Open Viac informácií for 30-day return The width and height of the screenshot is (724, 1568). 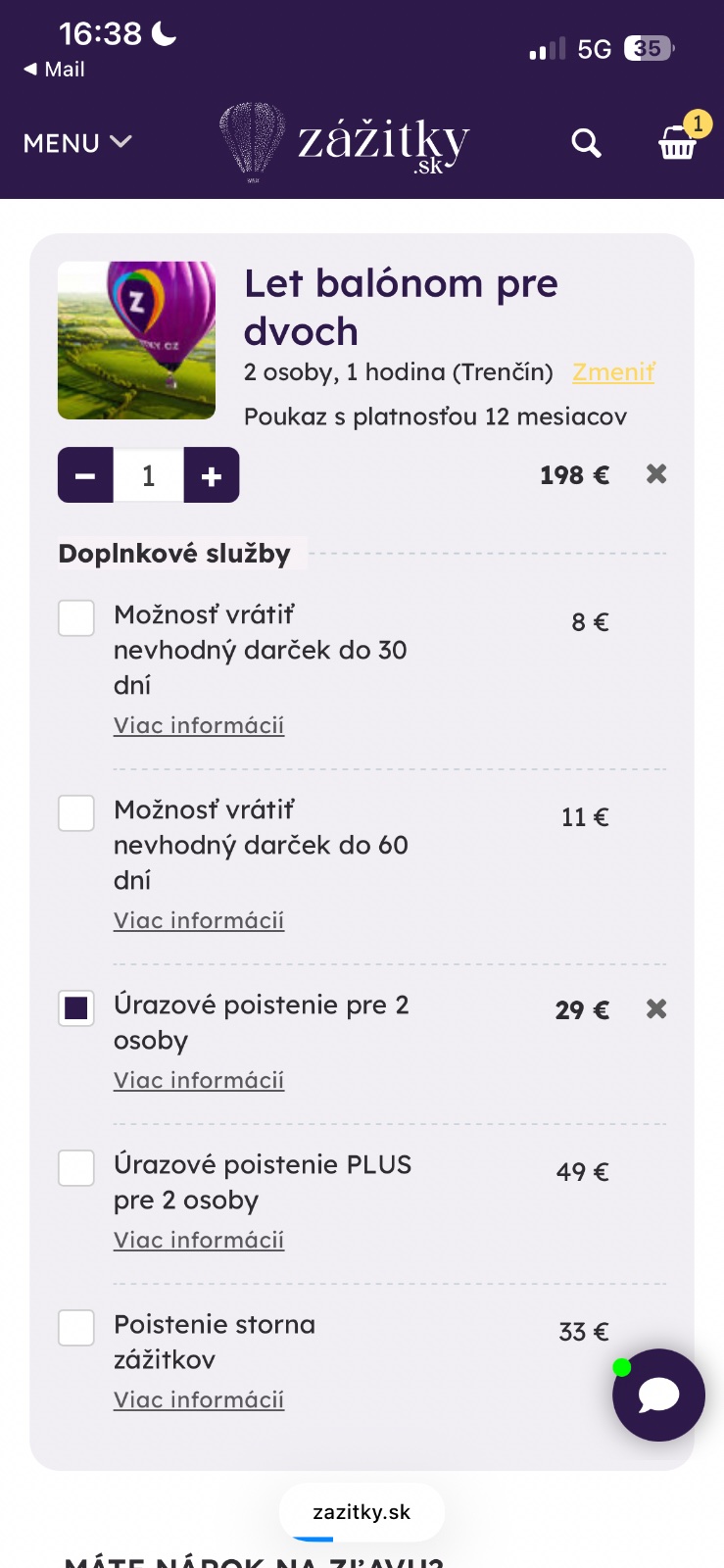199,726
